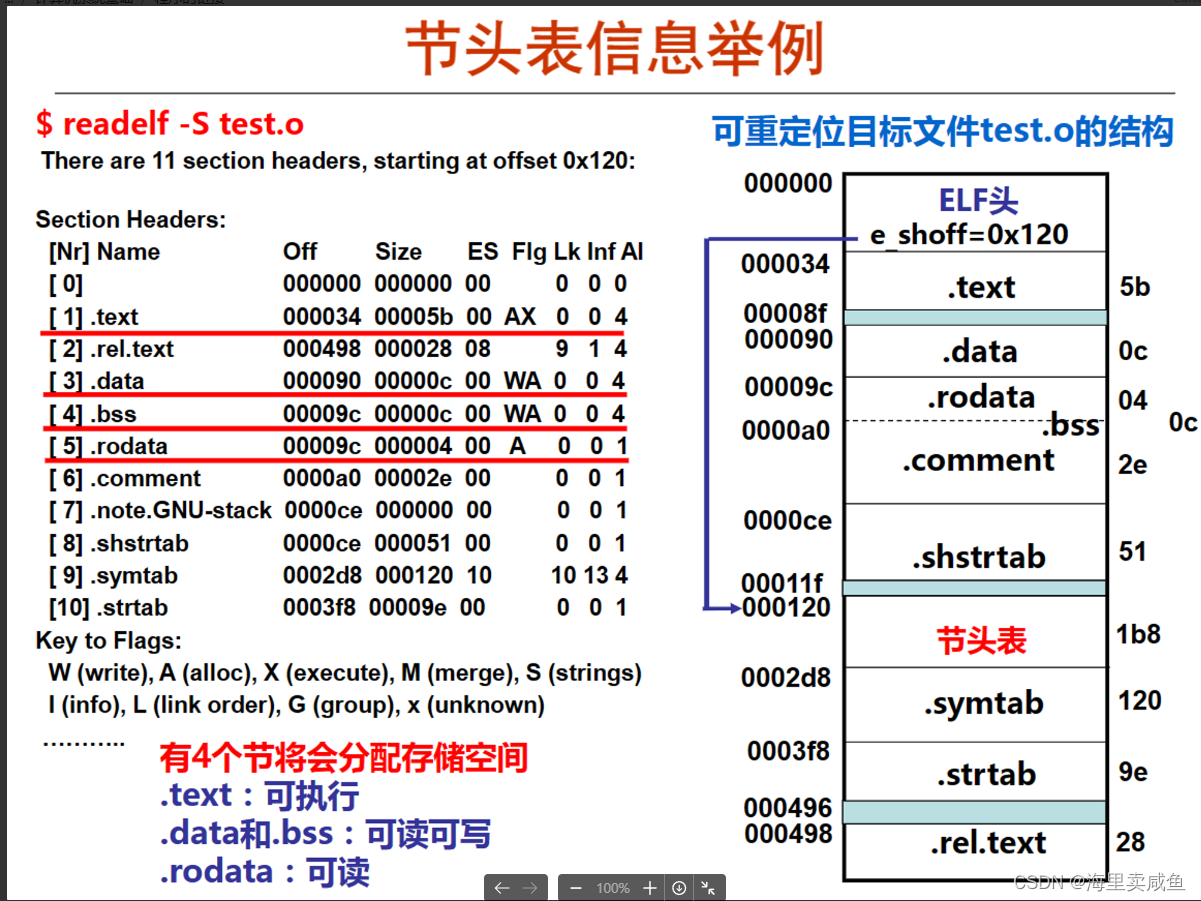1201x901 pixels.
Task: Click the blue text '.rodata：可读'
Action: [265, 872]
